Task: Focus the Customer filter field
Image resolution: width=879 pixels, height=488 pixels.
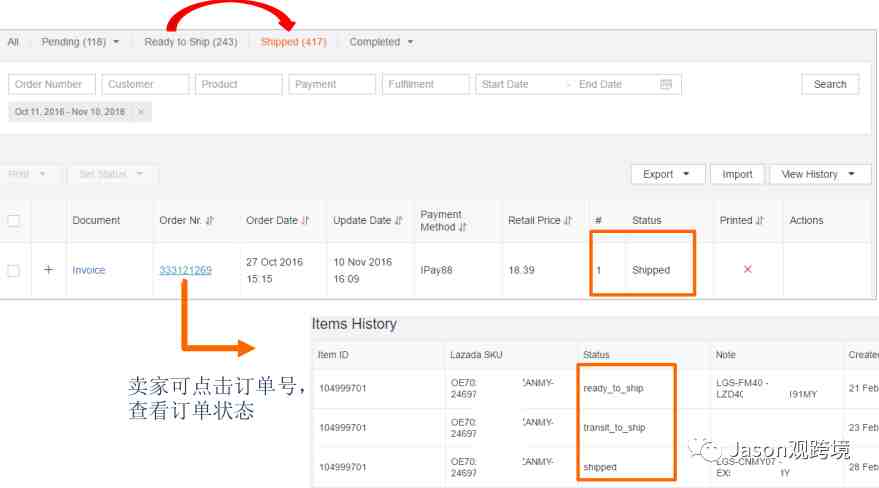Action: [145, 84]
